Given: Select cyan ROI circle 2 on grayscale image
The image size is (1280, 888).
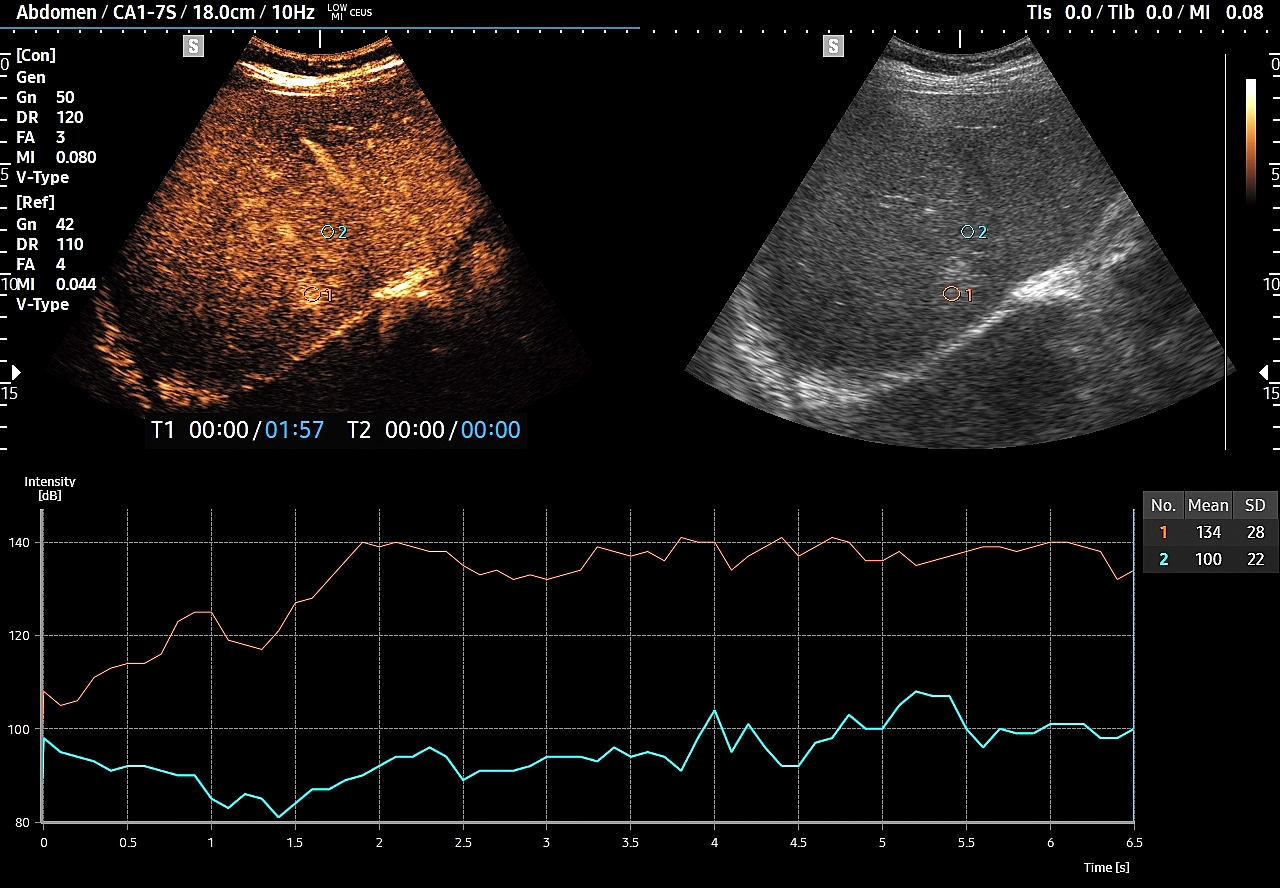Looking at the screenshot, I should (967, 232).
